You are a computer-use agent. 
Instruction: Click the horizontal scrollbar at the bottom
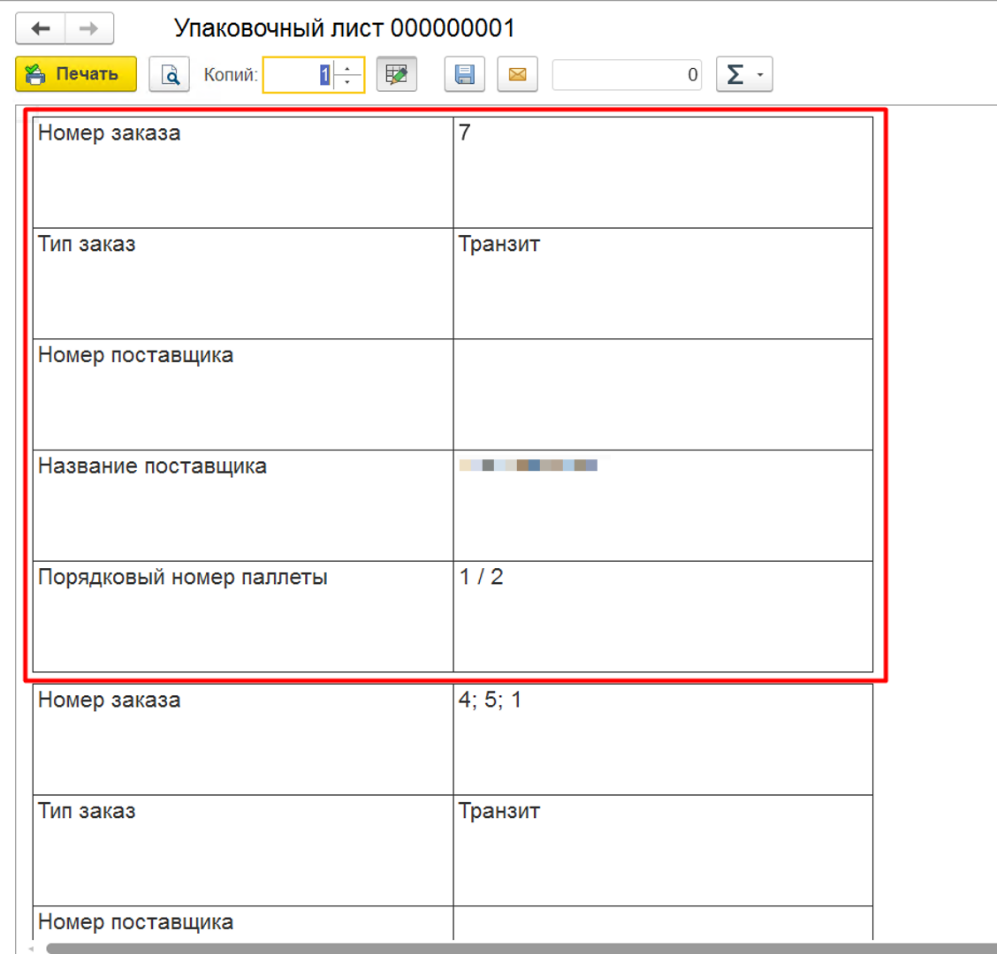(x=521, y=948)
